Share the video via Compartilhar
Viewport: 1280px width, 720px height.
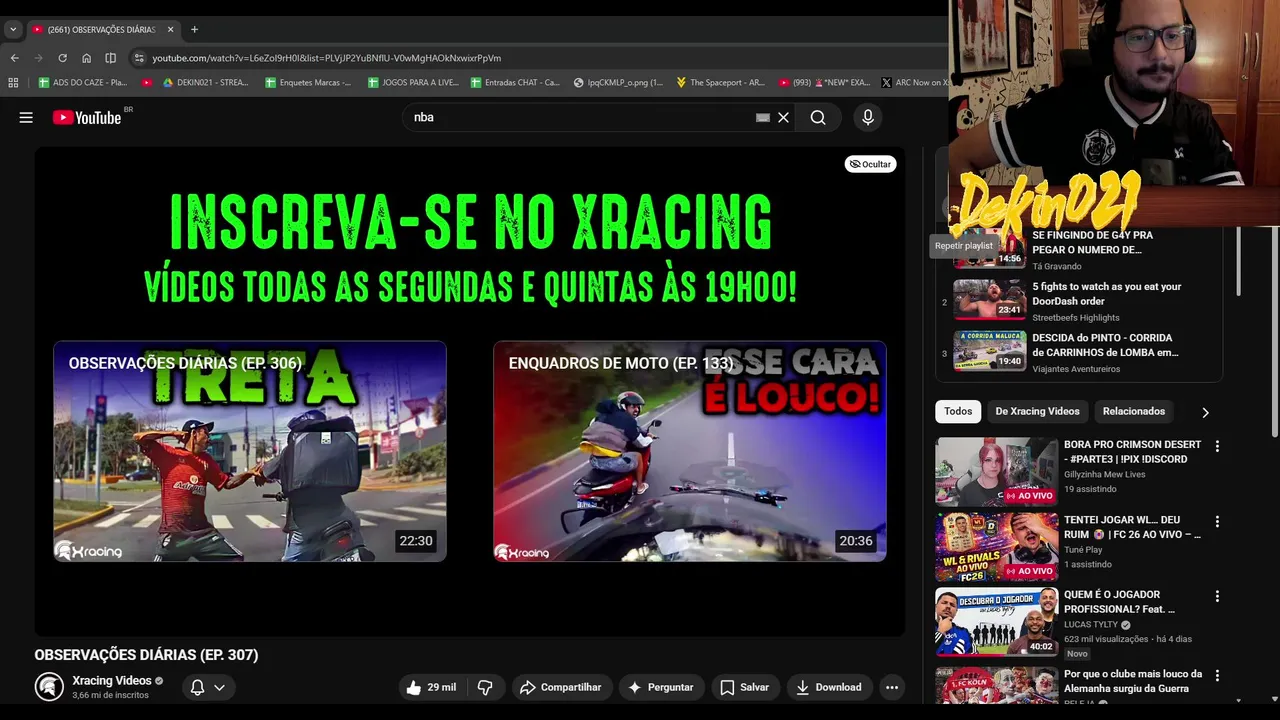tap(561, 687)
